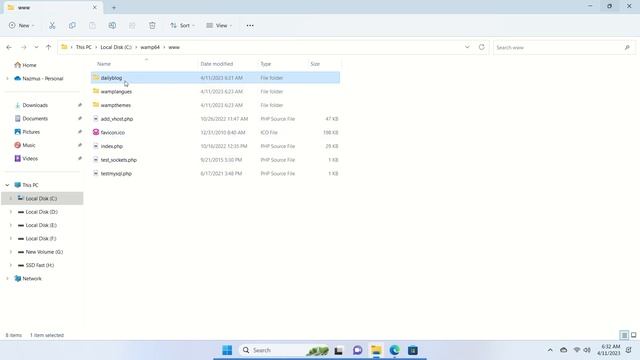Expand the SSD Fast (H:) node
The height and width of the screenshot is (360, 640).
point(11,265)
